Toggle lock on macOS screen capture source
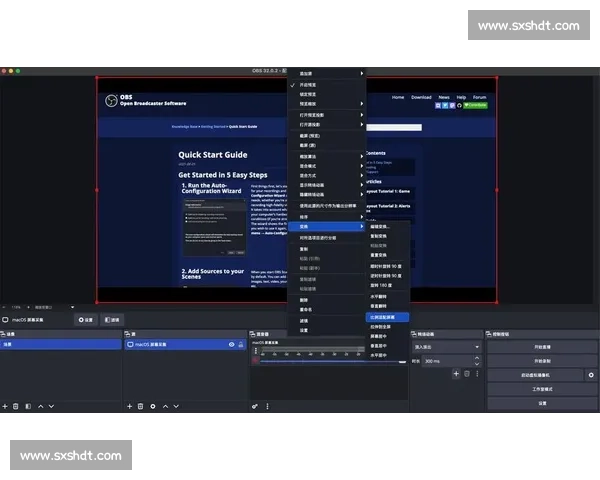 (x=242, y=344)
